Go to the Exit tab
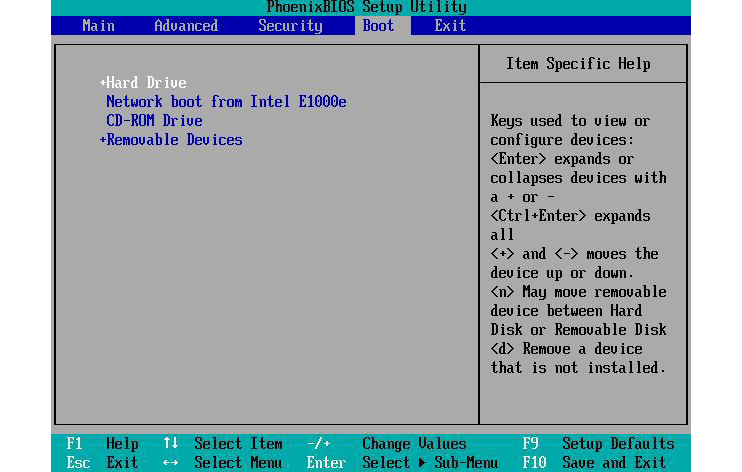 coord(450,26)
